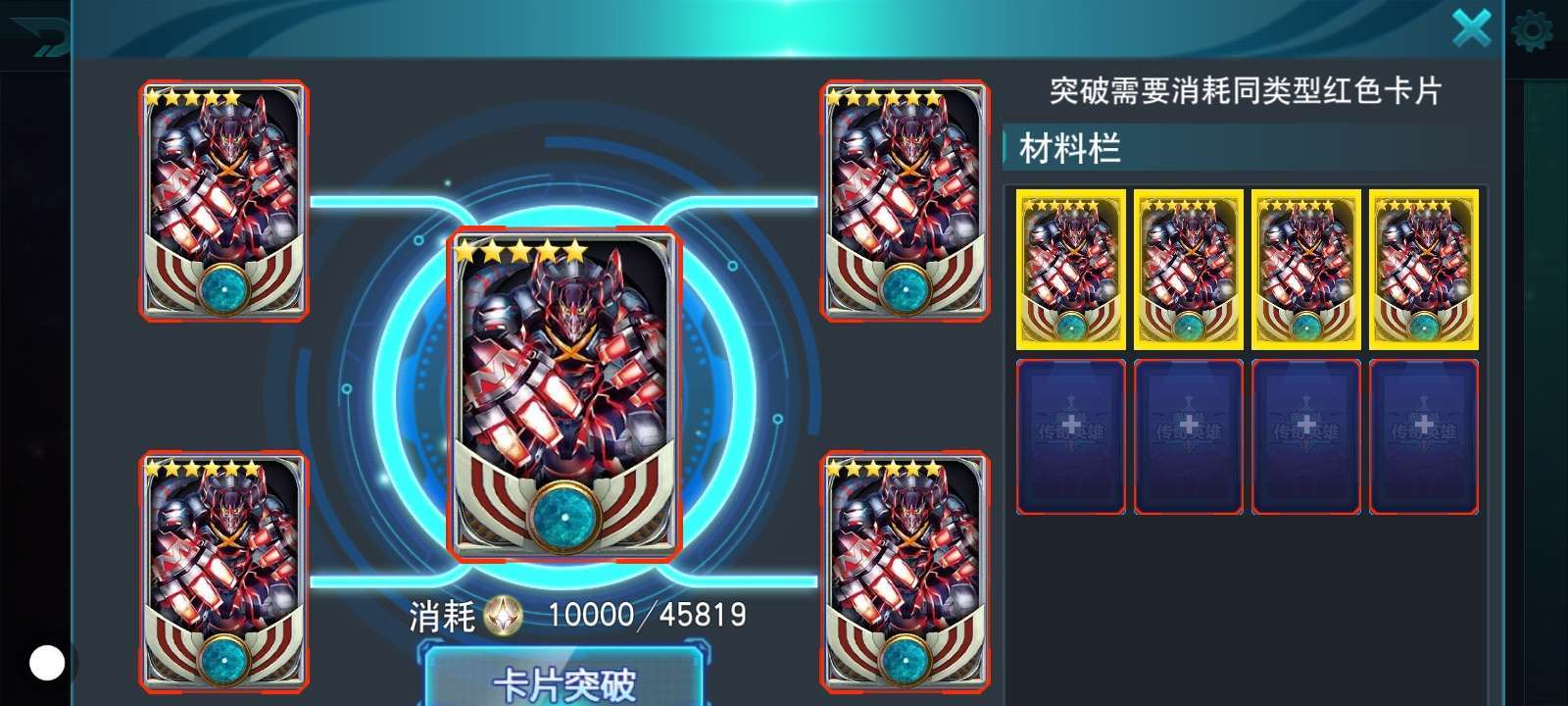The width and height of the screenshot is (1568, 706).
Task: Select the second yellow-framed material card
Action: [x=1188, y=270]
